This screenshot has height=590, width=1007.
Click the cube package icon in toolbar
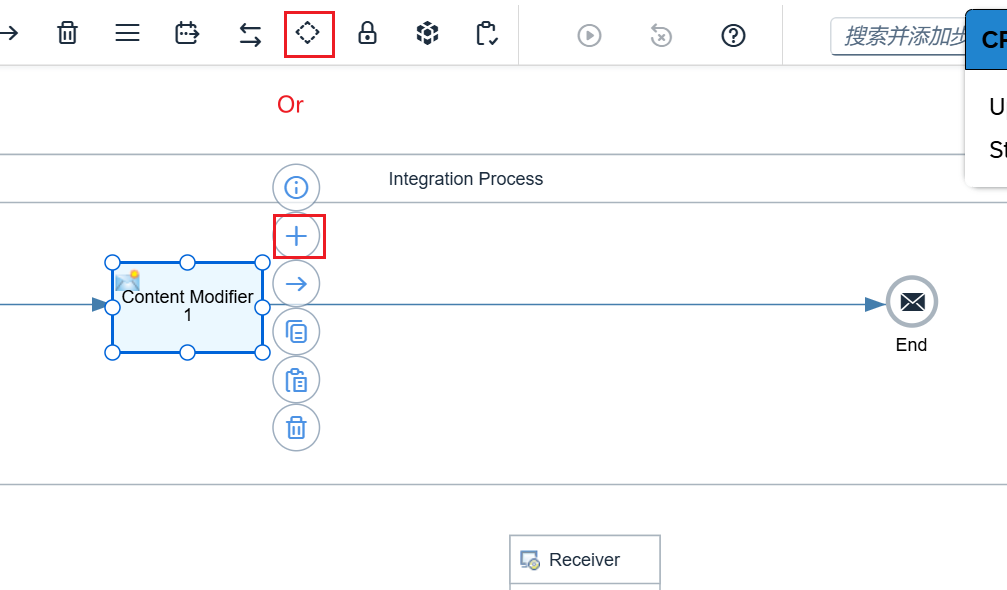coord(428,33)
